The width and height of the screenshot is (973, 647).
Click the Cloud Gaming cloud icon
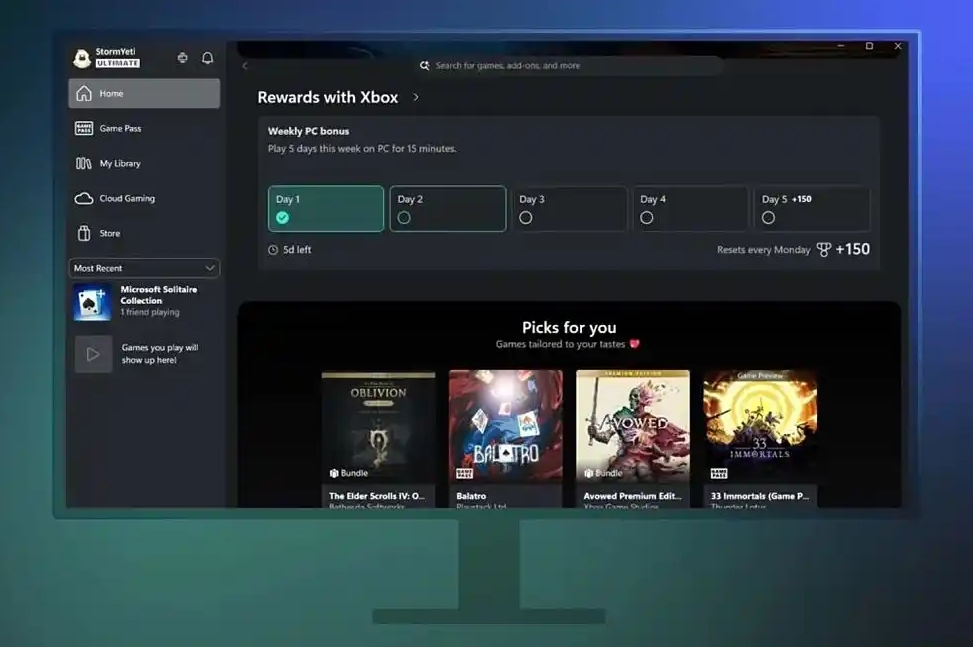(84, 199)
